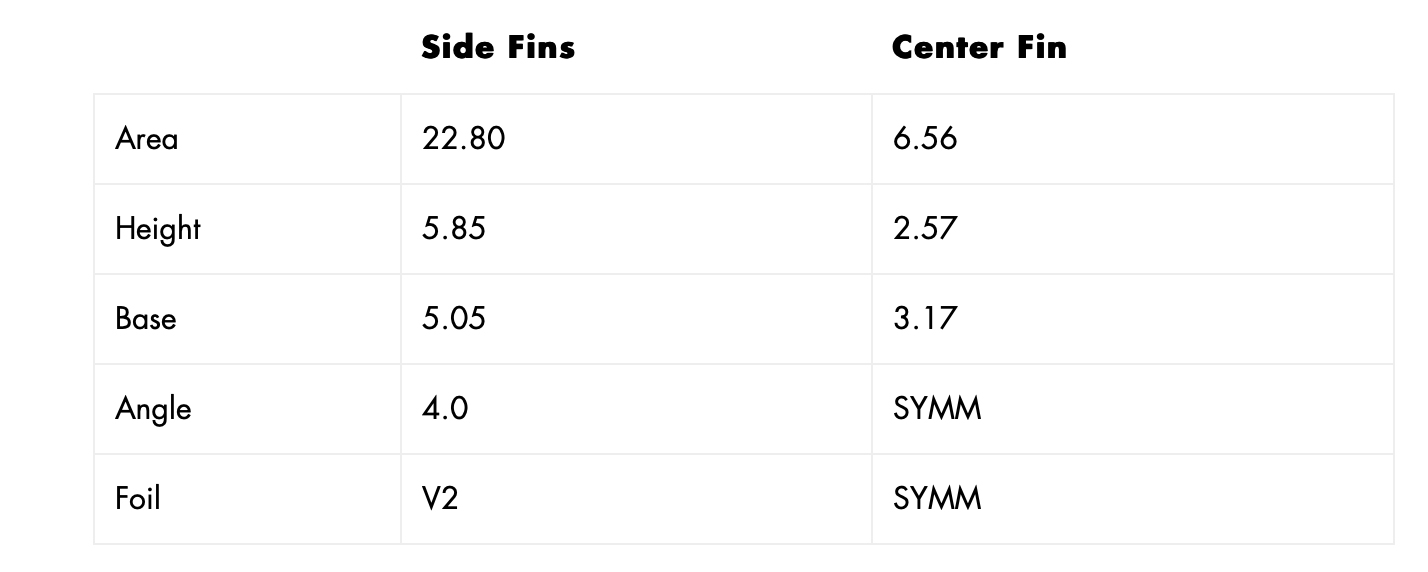Click the empty space right of V2

click(x=665, y=498)
